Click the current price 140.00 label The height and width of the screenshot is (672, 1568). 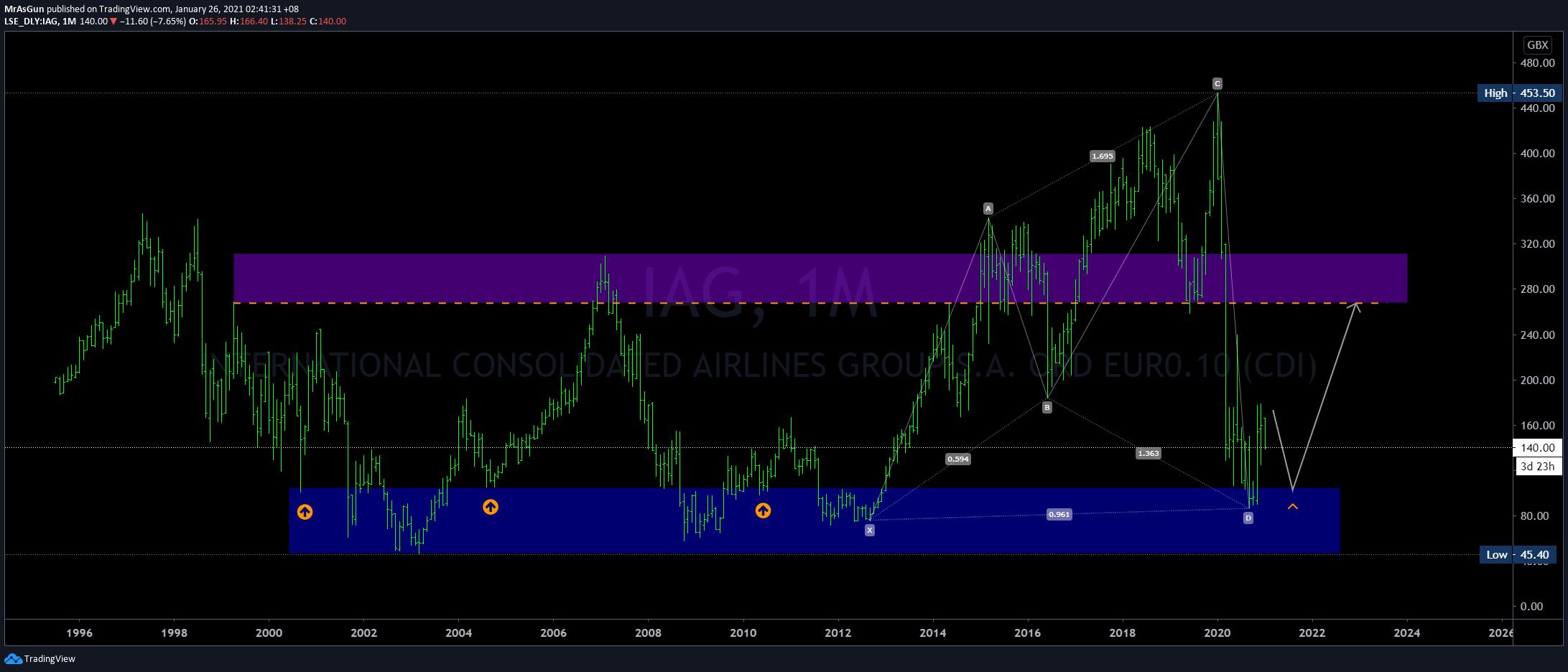pyautogui.click(x=1538, y=447)
